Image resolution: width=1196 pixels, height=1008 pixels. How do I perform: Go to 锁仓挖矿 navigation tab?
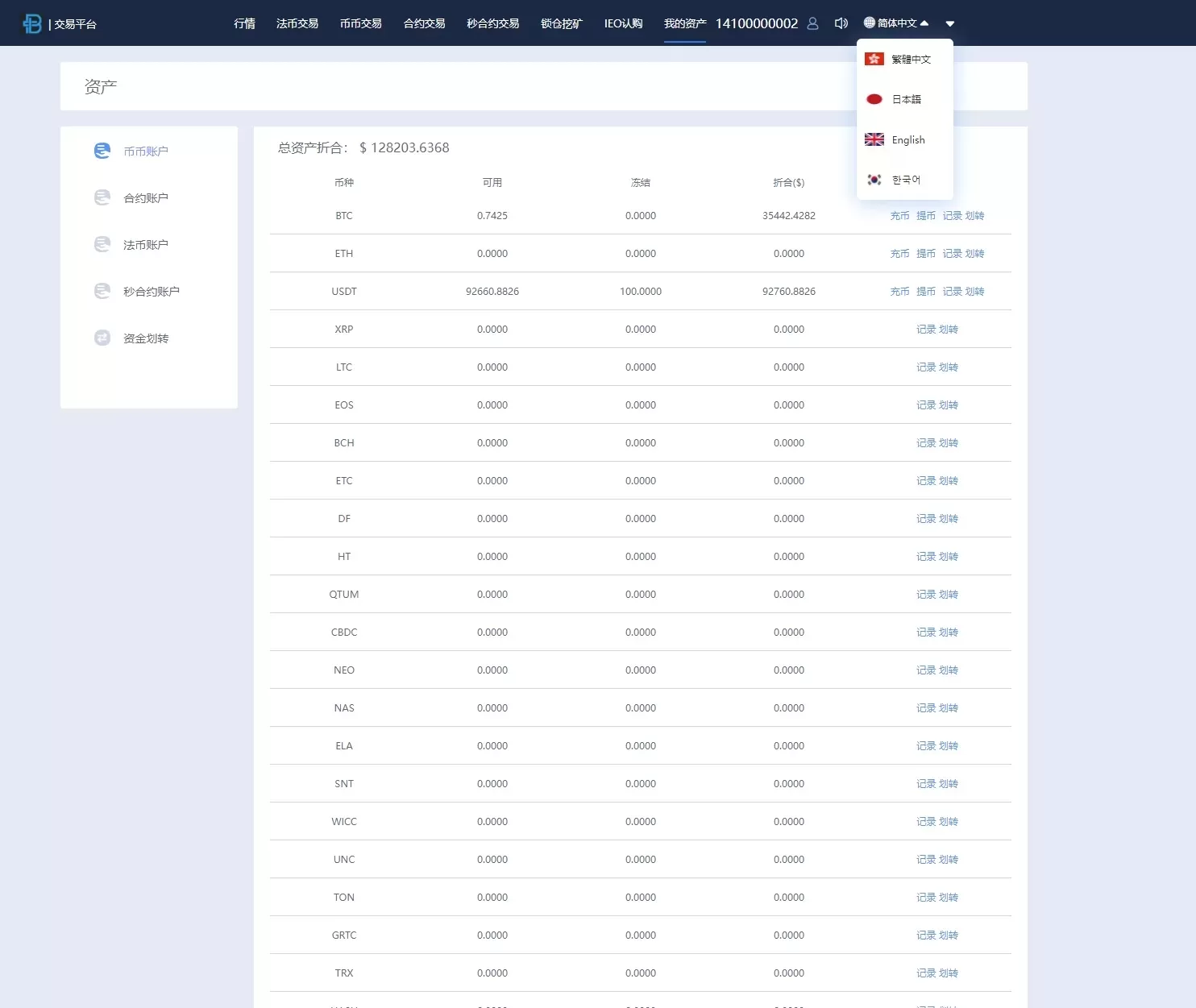561,23
